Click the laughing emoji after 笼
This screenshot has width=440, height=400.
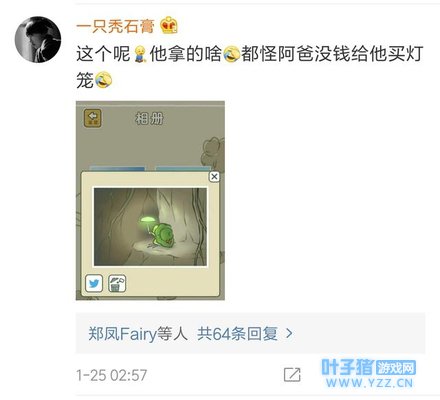click(x=103, y=80)
